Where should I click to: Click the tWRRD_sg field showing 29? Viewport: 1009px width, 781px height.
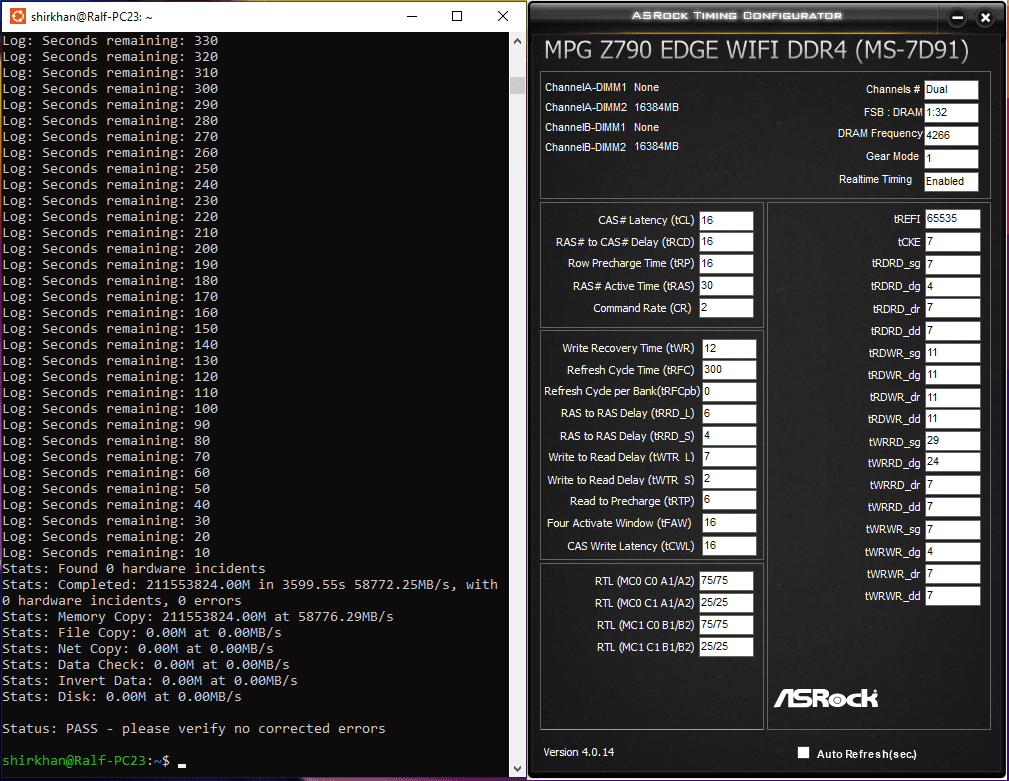tap(953, 441)
